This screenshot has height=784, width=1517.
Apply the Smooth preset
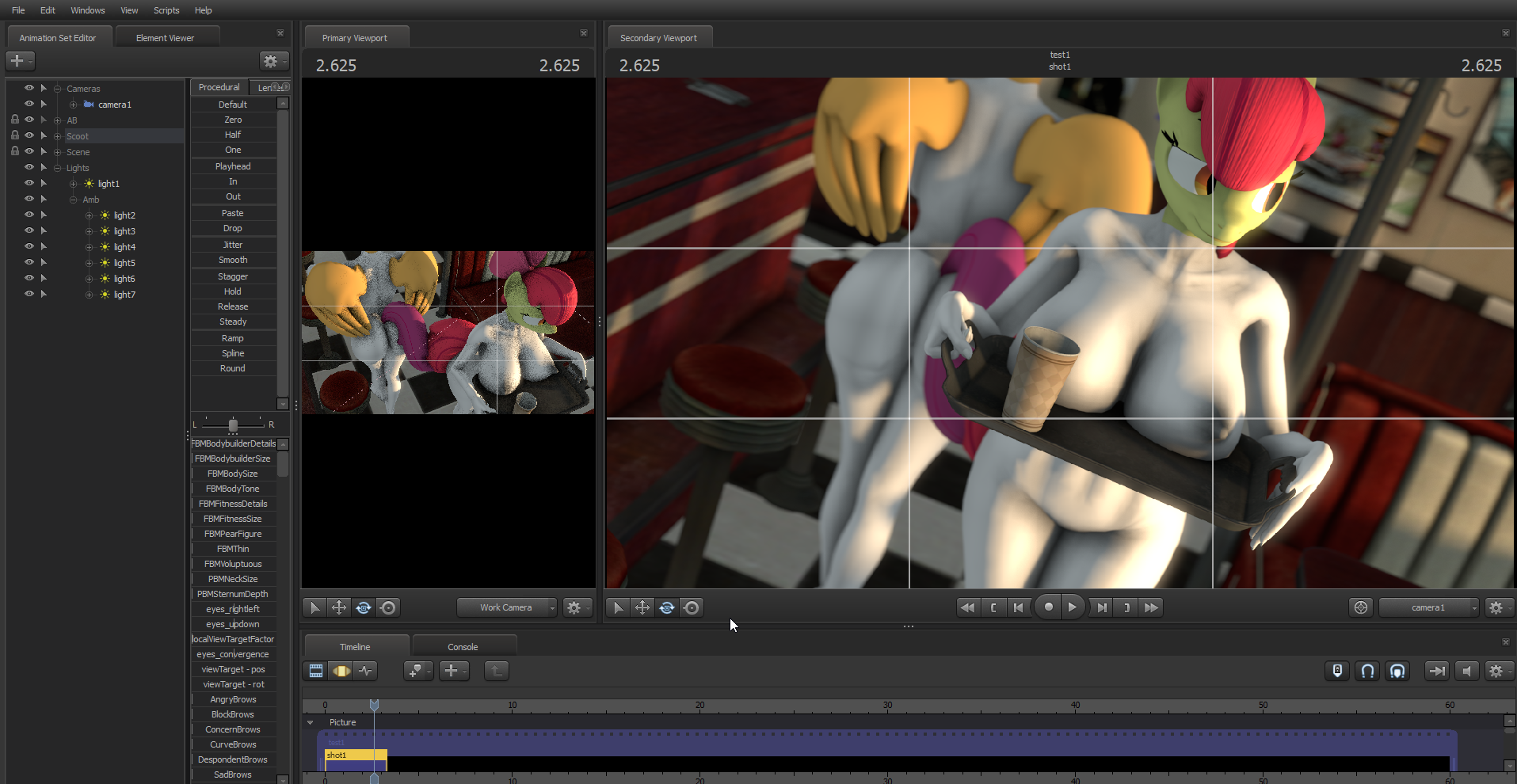coord(233,260)
